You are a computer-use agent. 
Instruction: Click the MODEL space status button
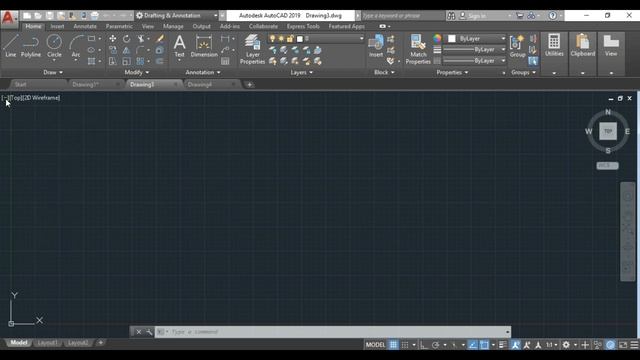tap(375, 345)
